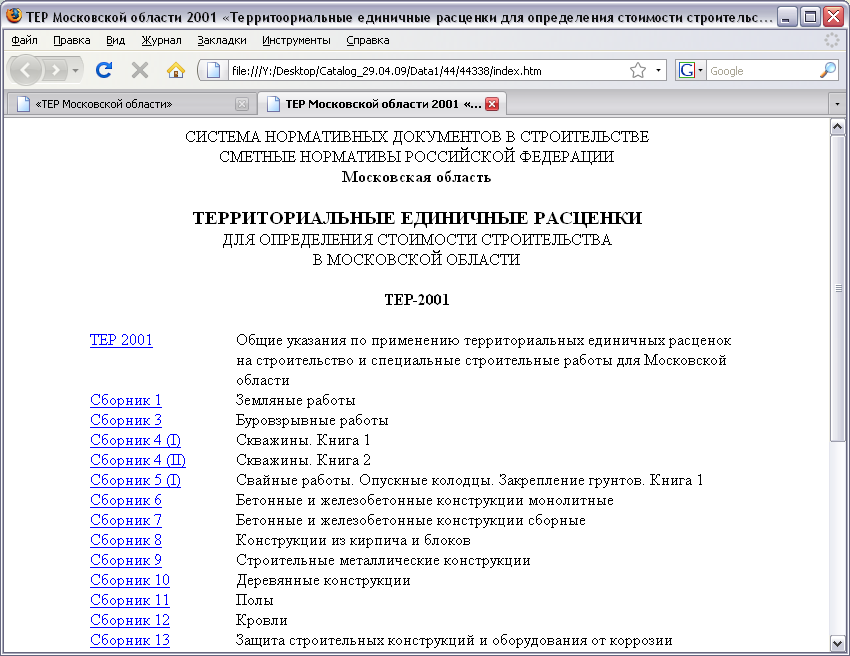
Task: Close the Firefox window
Action: 833,17
